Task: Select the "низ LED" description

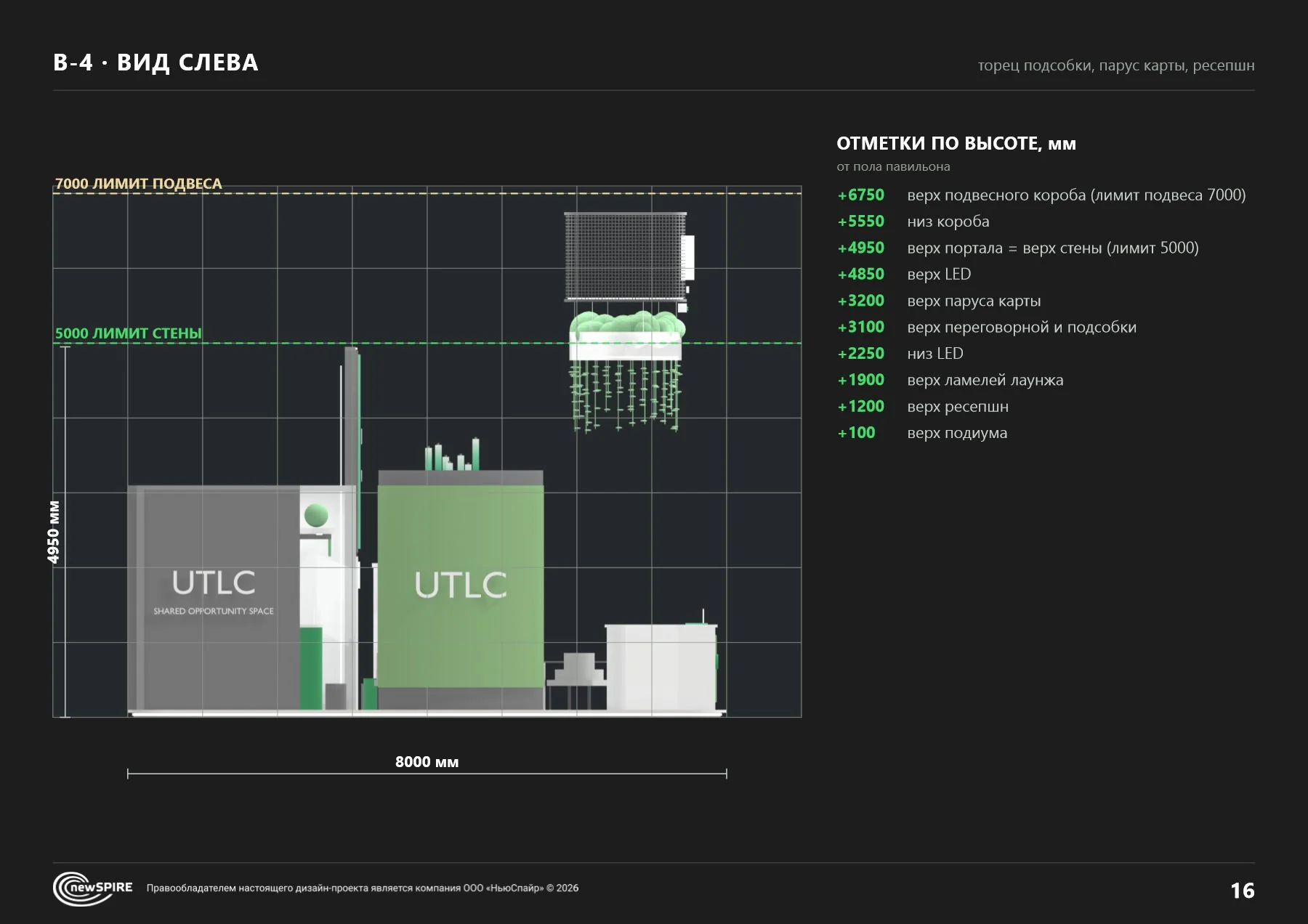Action: (935, 354)
